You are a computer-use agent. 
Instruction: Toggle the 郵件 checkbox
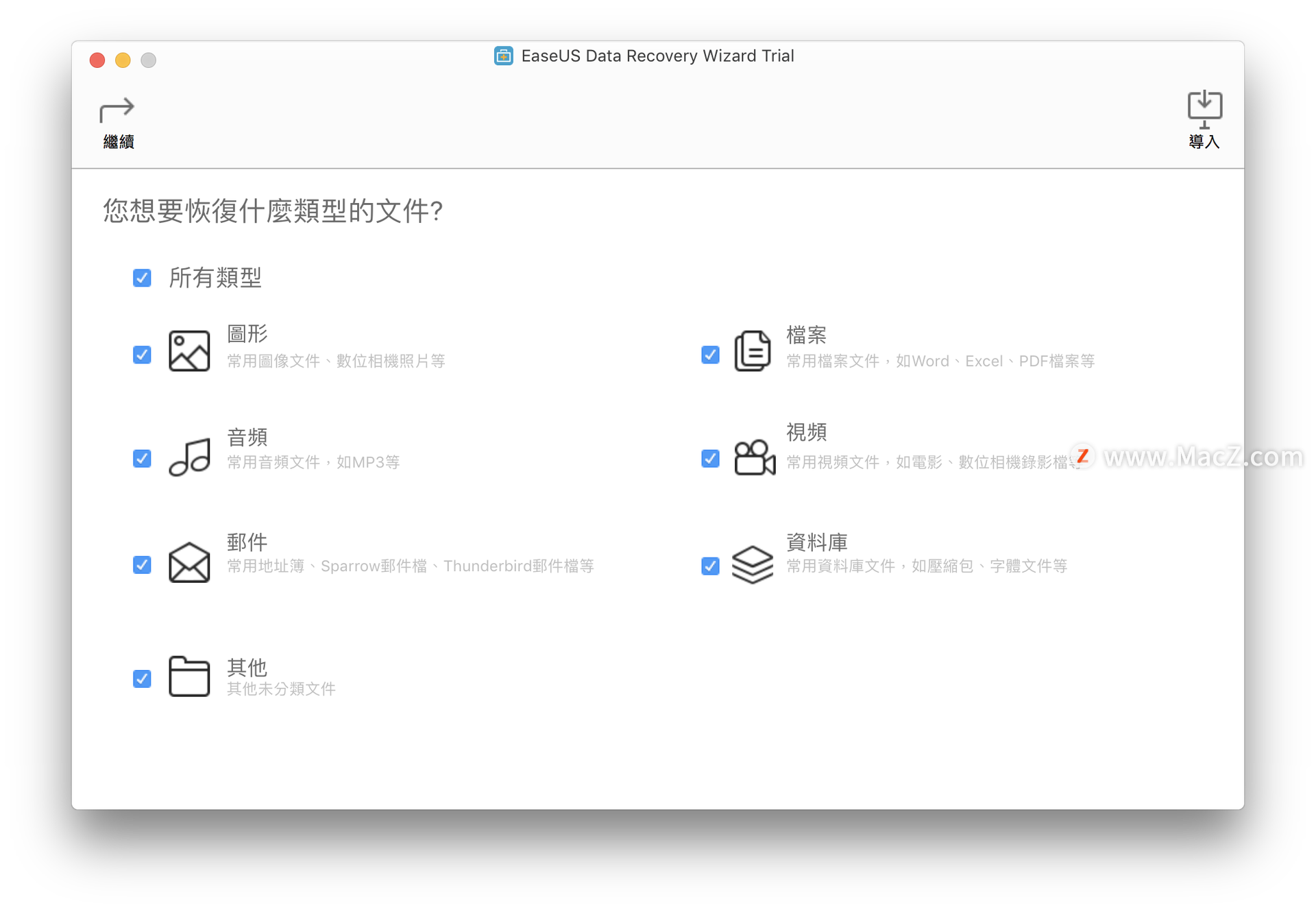point(142,565)
